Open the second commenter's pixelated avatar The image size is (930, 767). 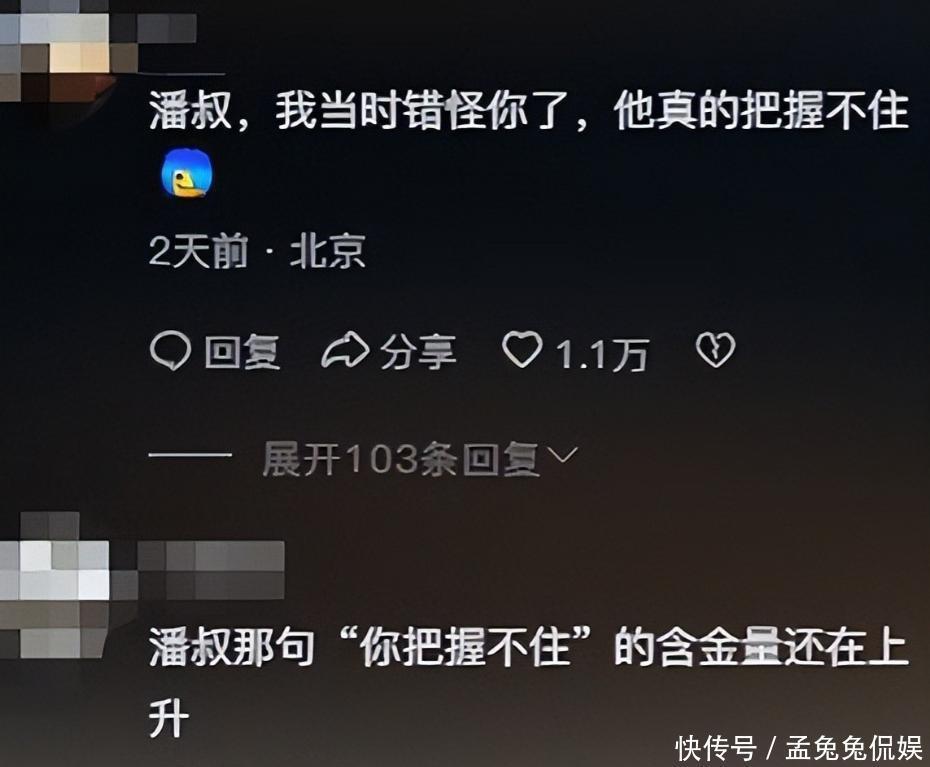tap(55, 585)
